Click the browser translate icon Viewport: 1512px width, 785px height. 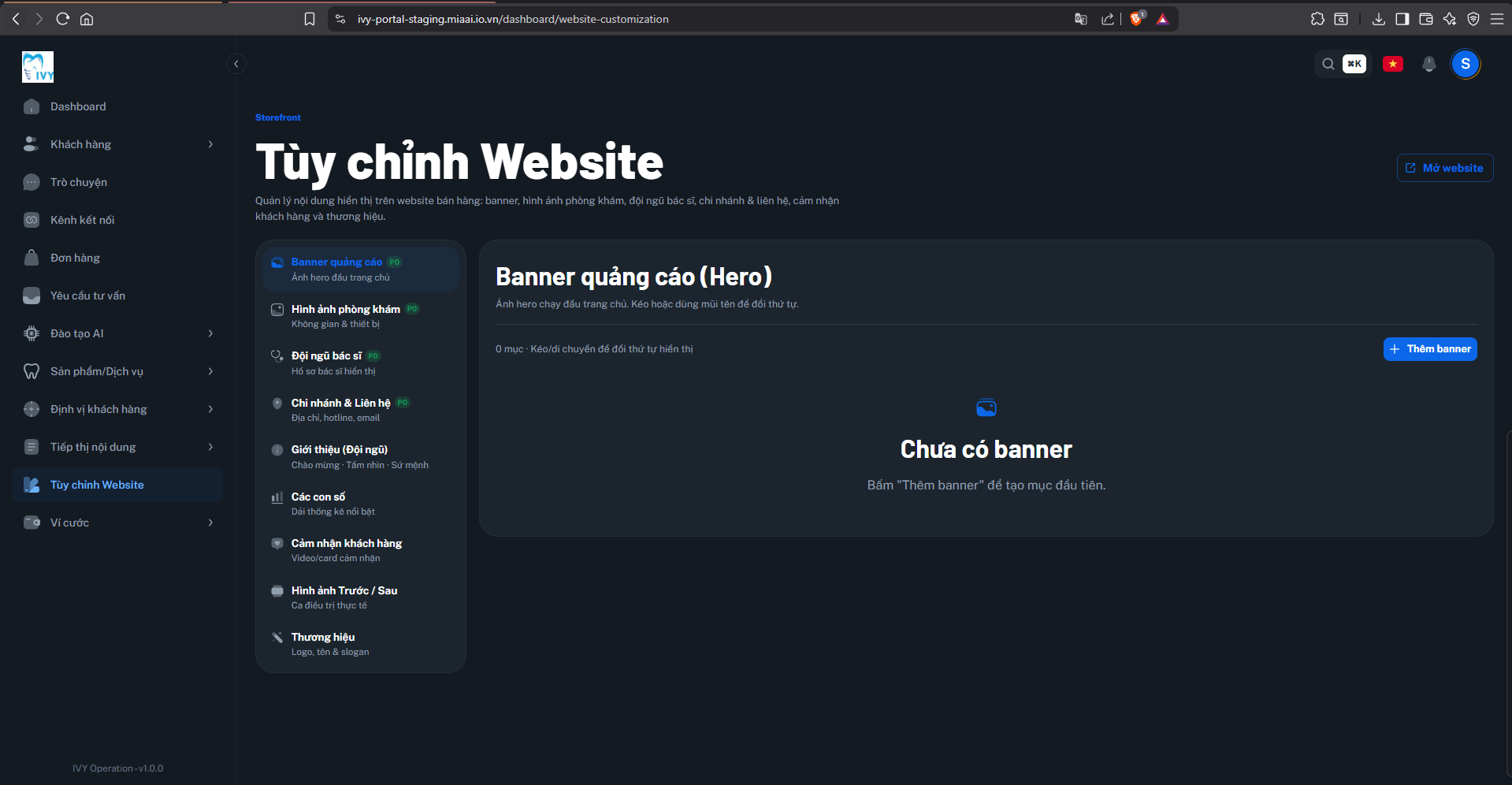click(x=1081, y=19)
